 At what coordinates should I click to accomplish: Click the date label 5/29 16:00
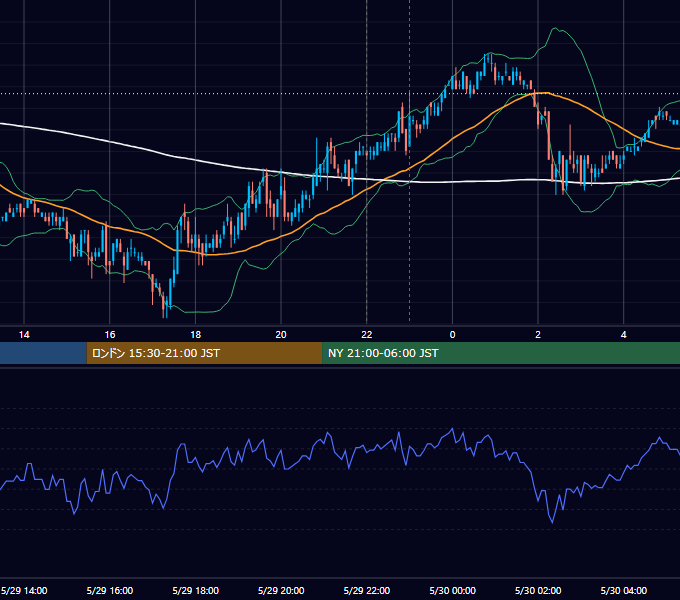click(x=110, y=590)
